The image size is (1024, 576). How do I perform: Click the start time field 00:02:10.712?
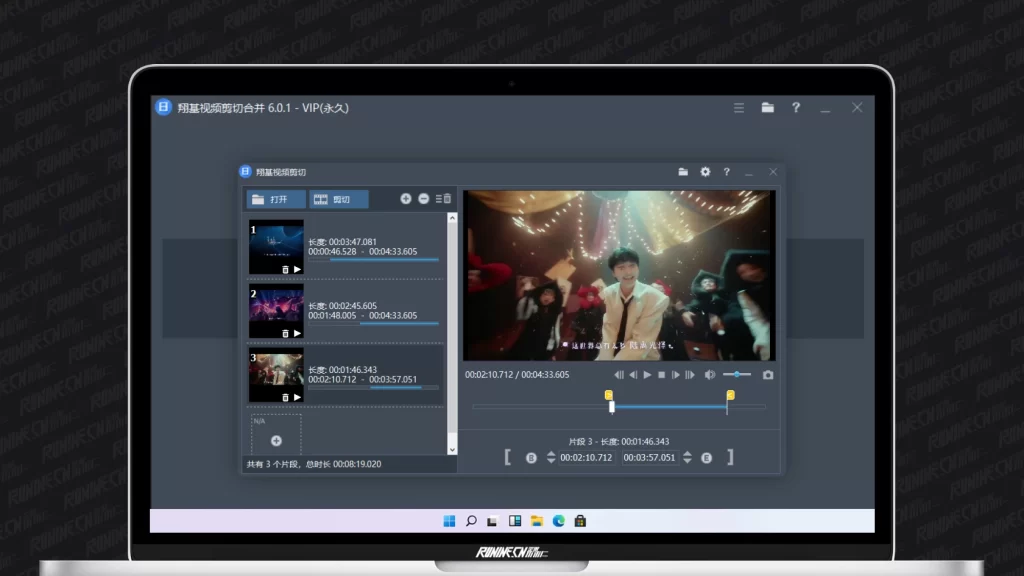tap(587, 458)
